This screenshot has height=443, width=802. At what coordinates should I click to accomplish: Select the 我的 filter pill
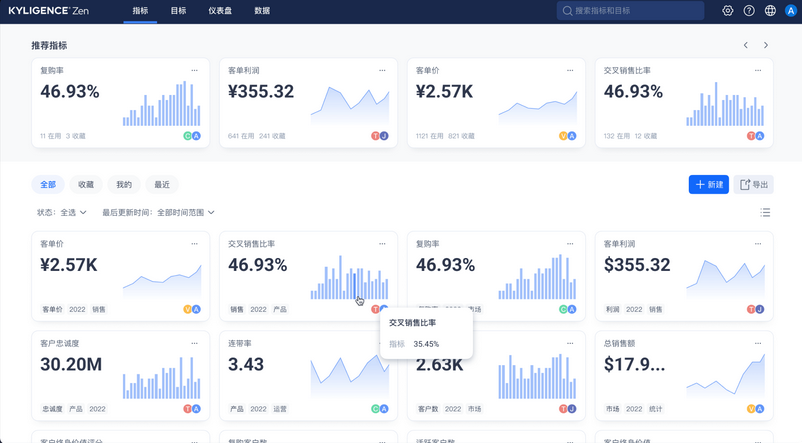pyautogui.click(x=124, y=185)
